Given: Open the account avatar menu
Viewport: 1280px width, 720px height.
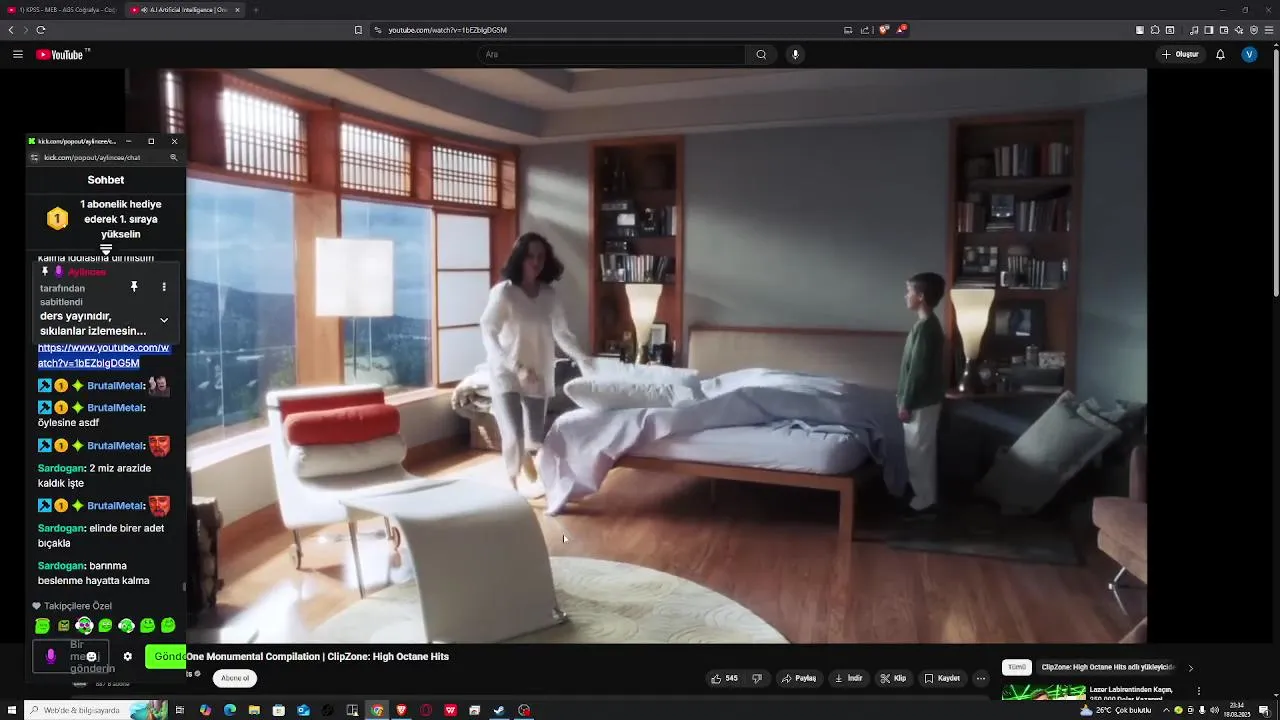Looking at the screenshot, I should (1249, 54).
